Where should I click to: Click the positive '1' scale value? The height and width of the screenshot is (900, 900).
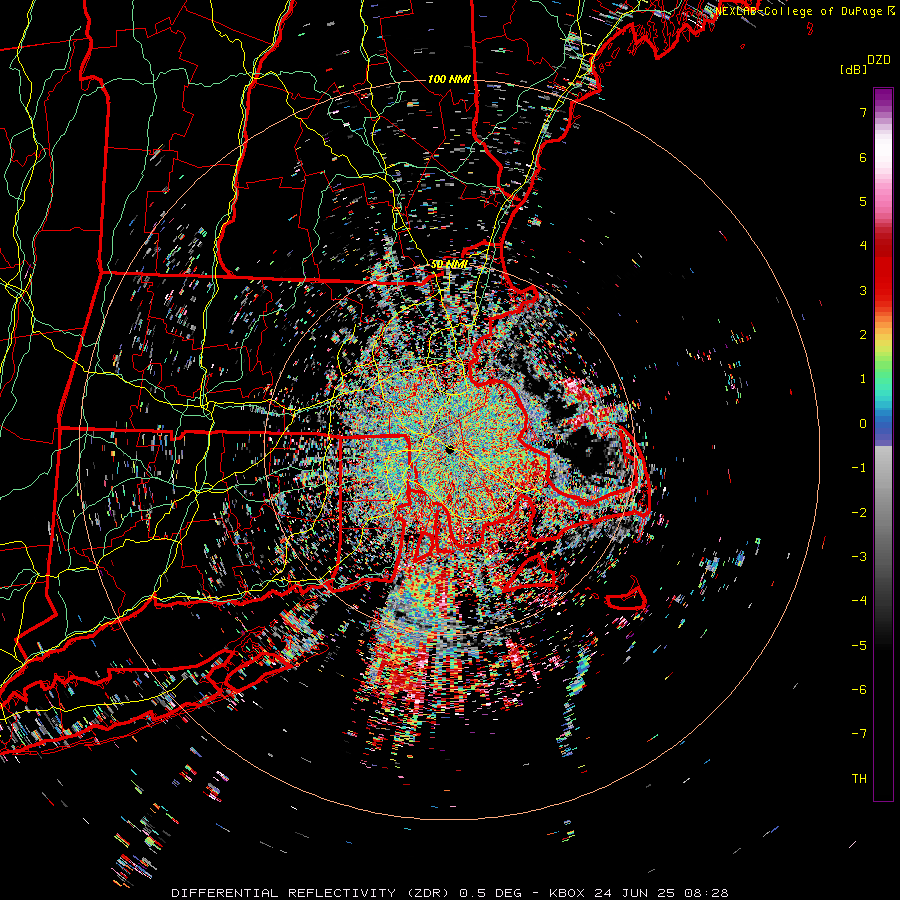(x=863, y=379)
